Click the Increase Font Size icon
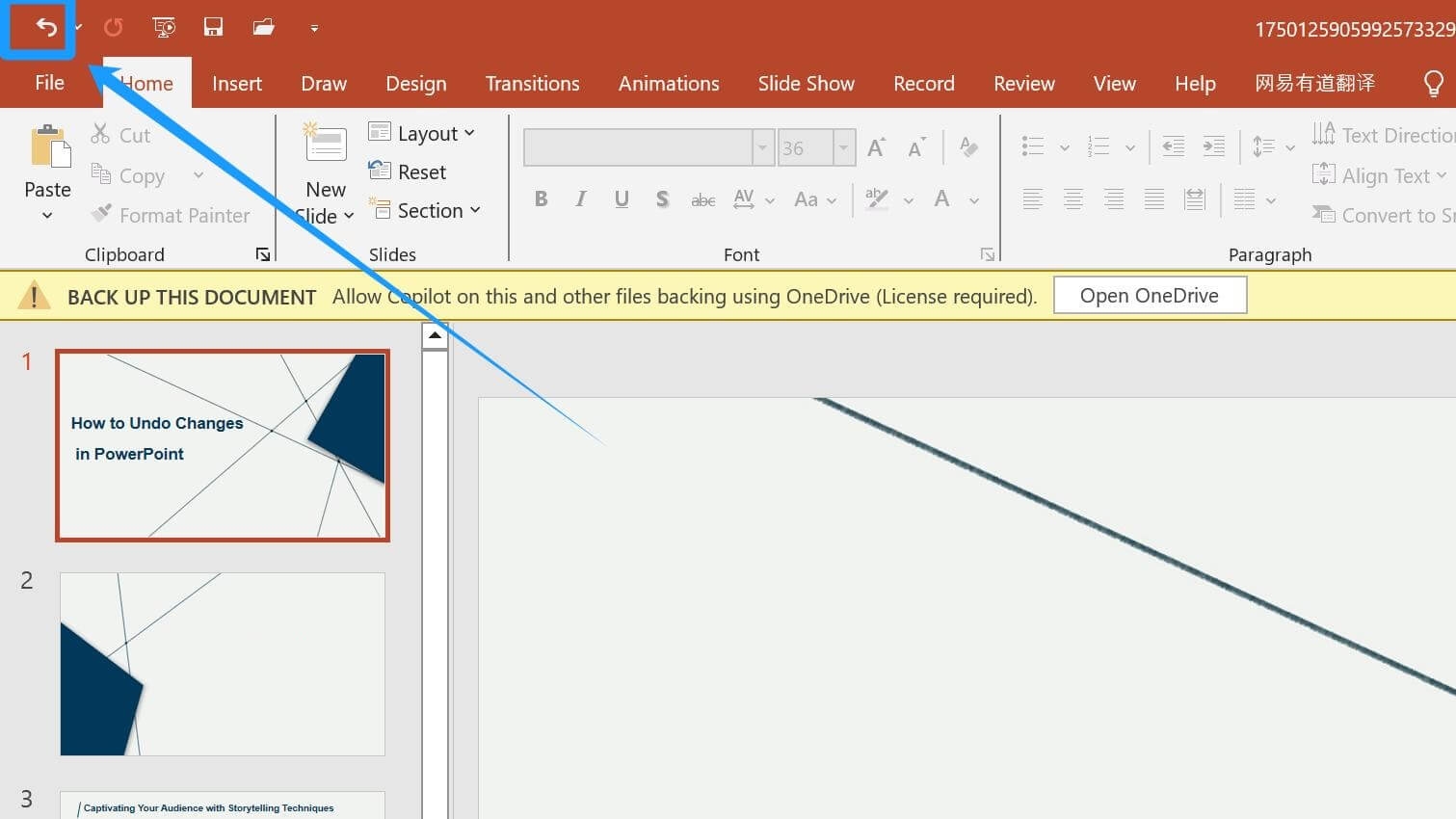 (x=874, y=145)
